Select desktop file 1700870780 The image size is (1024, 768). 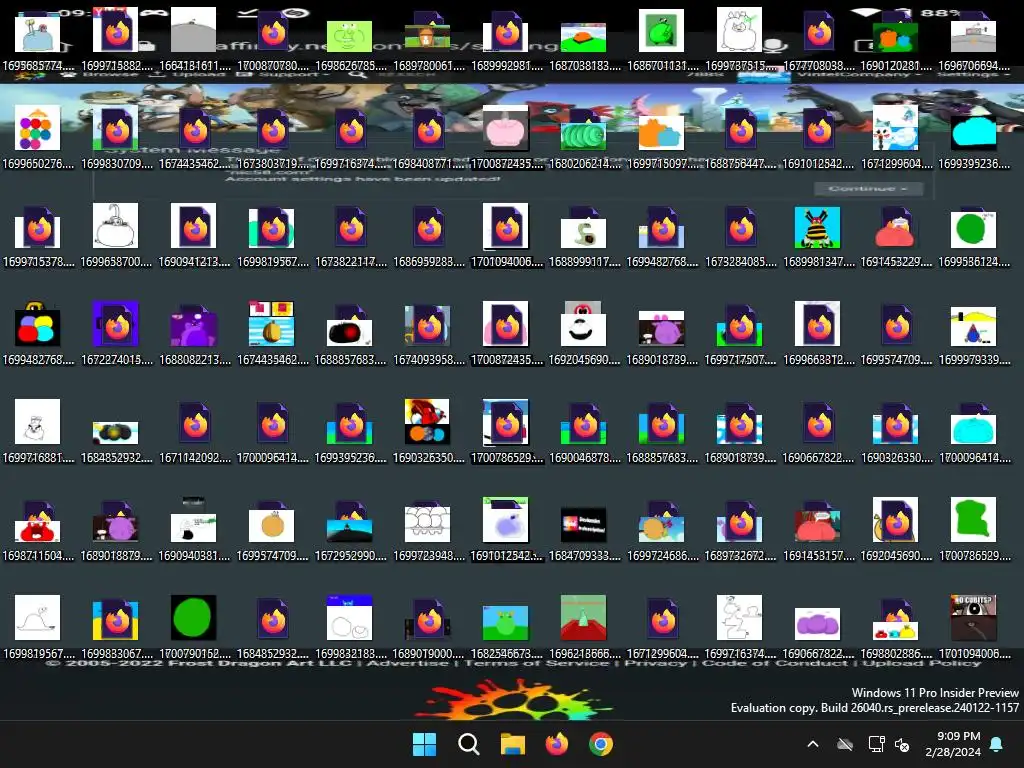[272, 40]
